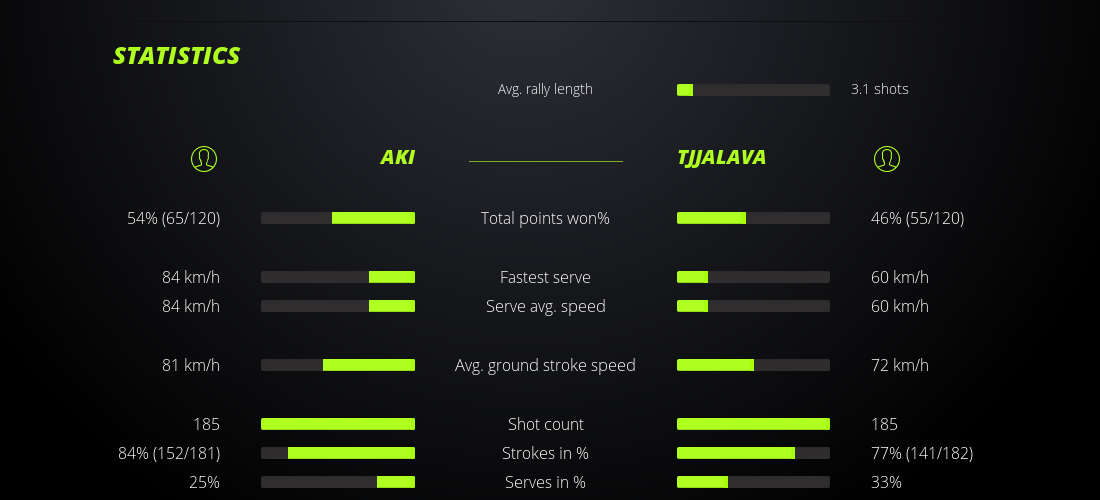1100x500 pixels.
Task: Click the TJJALAVA player name
Action: 721,157
